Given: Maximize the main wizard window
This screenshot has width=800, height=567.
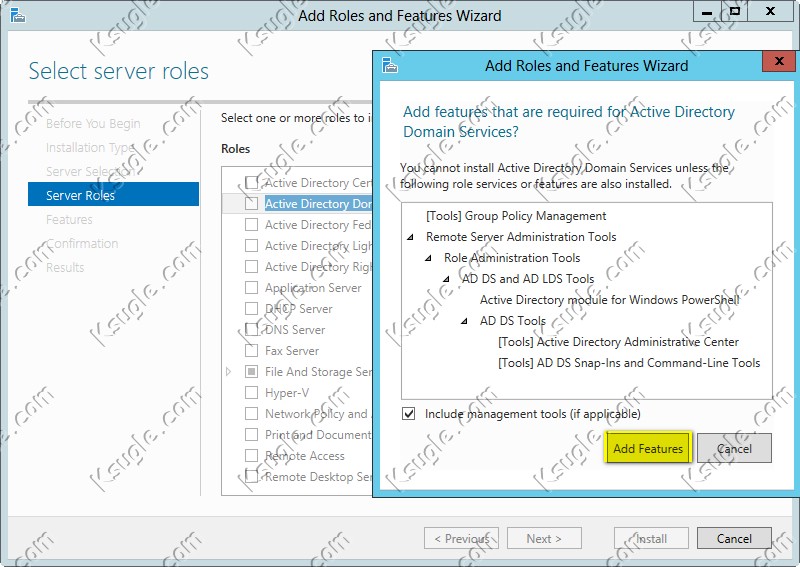Looking at the screenshot, I should (x=735, y=12).
